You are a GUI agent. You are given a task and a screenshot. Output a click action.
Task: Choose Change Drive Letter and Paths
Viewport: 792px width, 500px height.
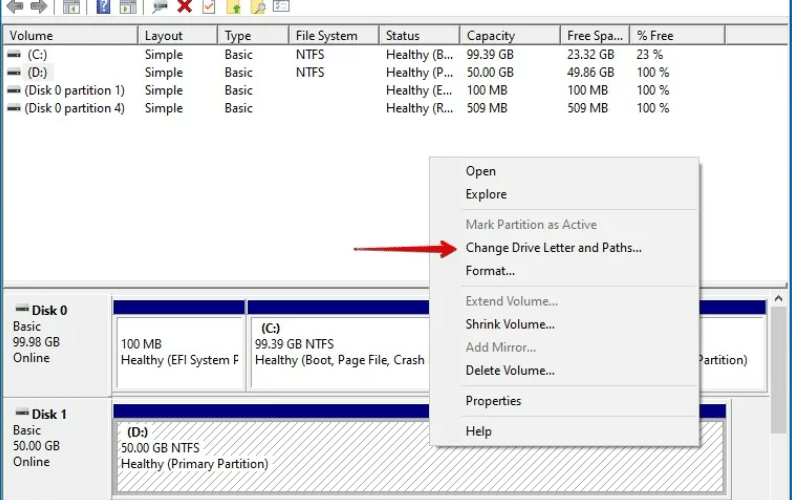pos(553,248)
